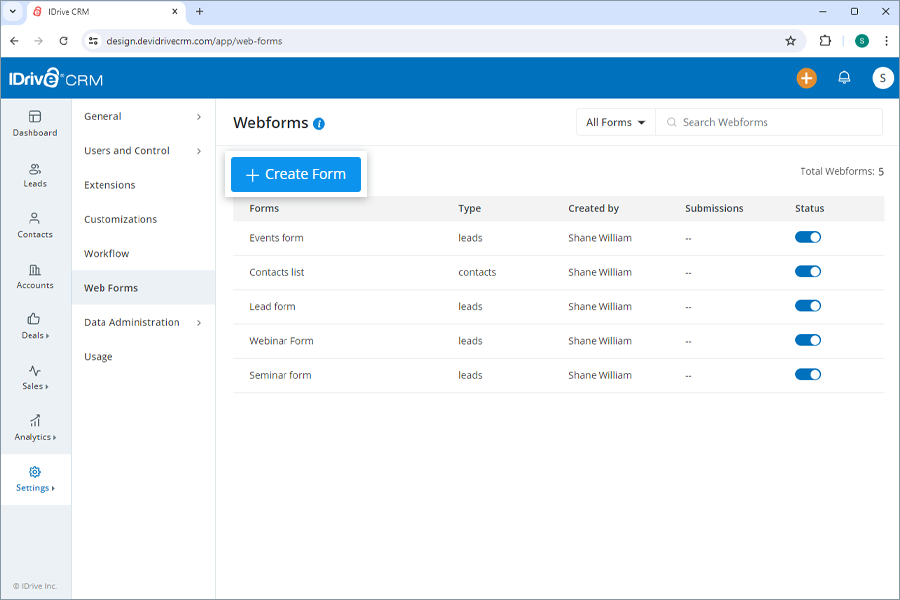The height and width of the screenshot is (600, 900).
Task: Disable the Events form status toggle
Action: [808, 237]
